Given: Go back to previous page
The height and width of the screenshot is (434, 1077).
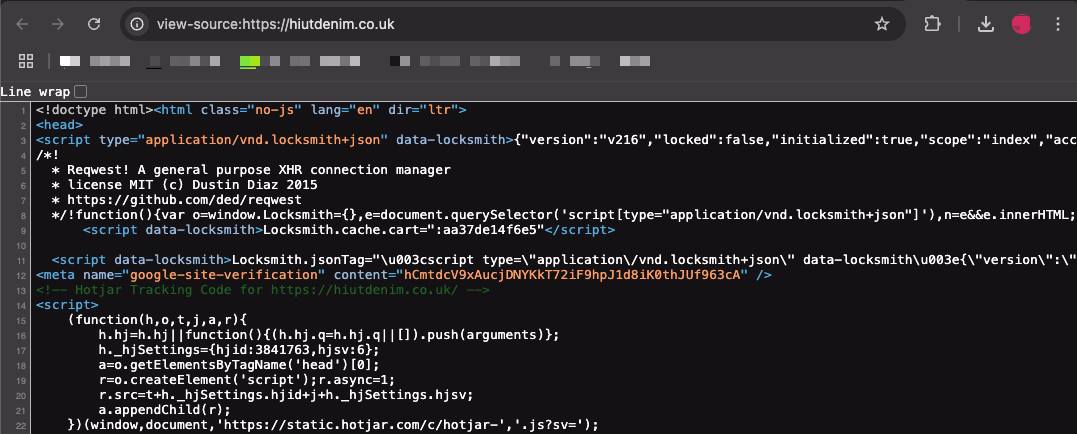Looking at the screenshot, I should pyautogui.click(x=23, y=25).
